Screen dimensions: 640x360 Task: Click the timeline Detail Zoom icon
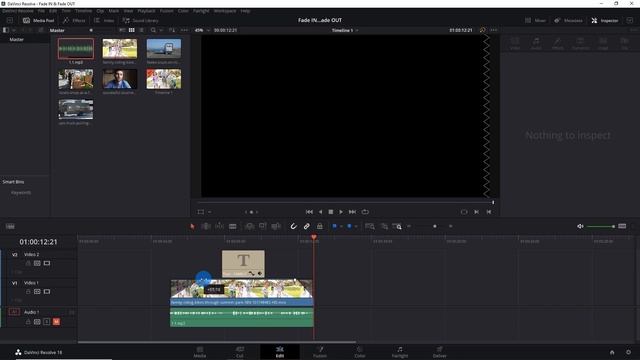click(x=384, y=226)
